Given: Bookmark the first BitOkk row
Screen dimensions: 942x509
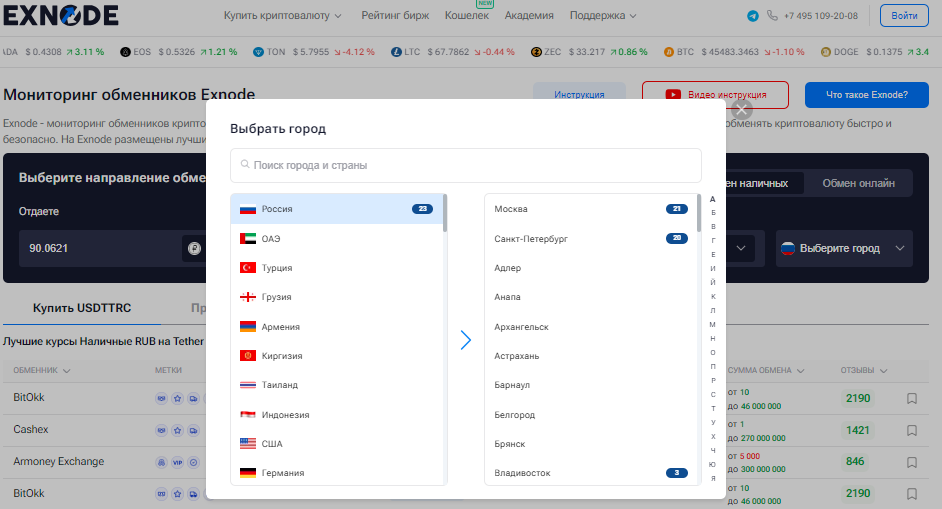Looking at the screenshot, I should [911, 398].
